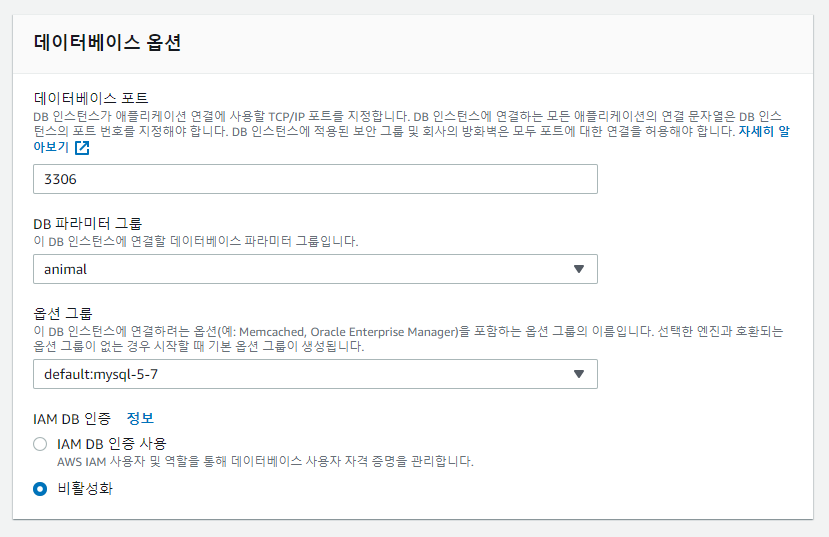Follow the '자세히 알아보기' link
Image resolution: width=829 pixels, height=537 pixels.
pyautogui.click(x=763, y=131)
